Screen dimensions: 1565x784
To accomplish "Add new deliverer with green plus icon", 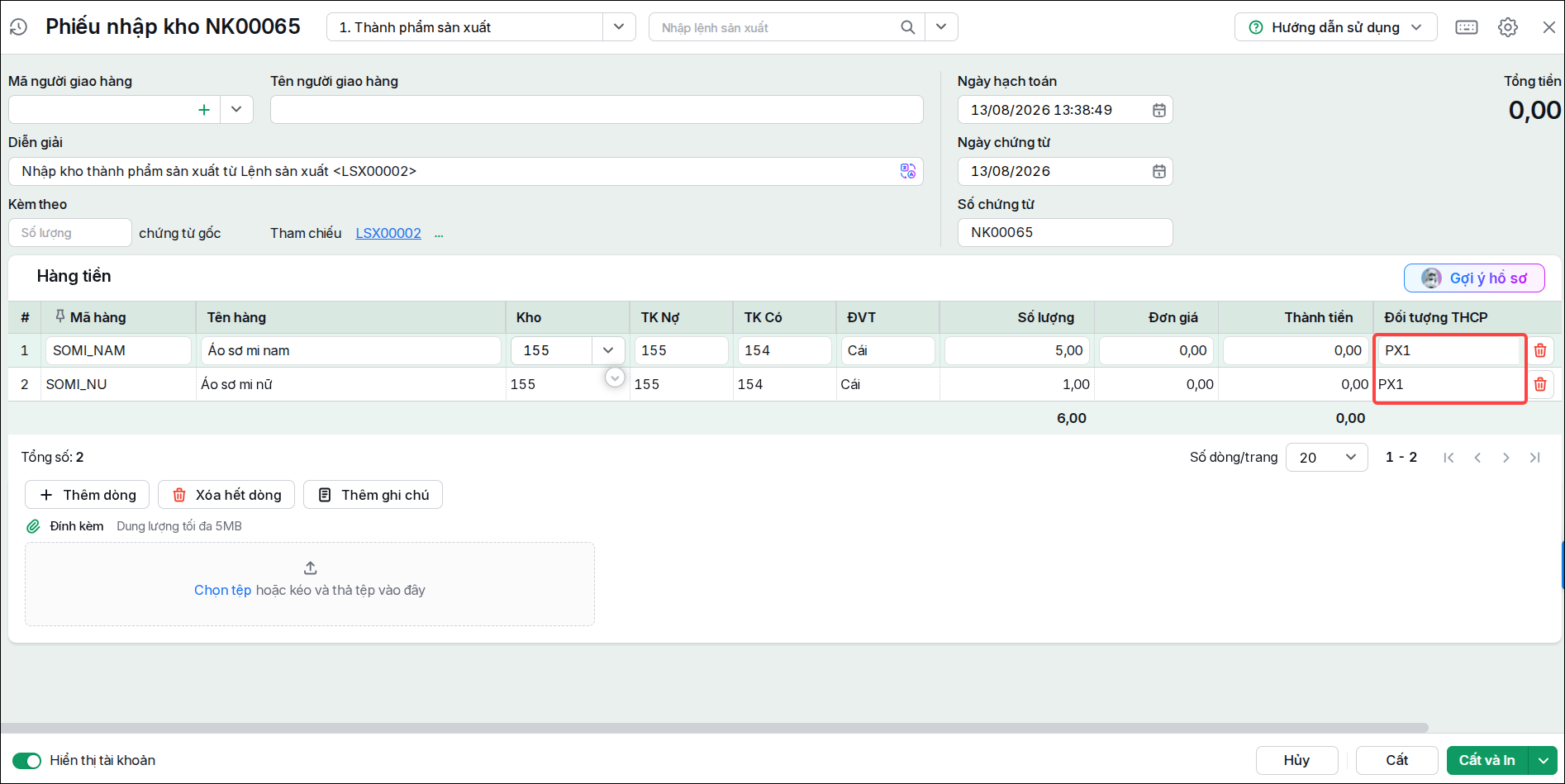I will tap(204, 110).
